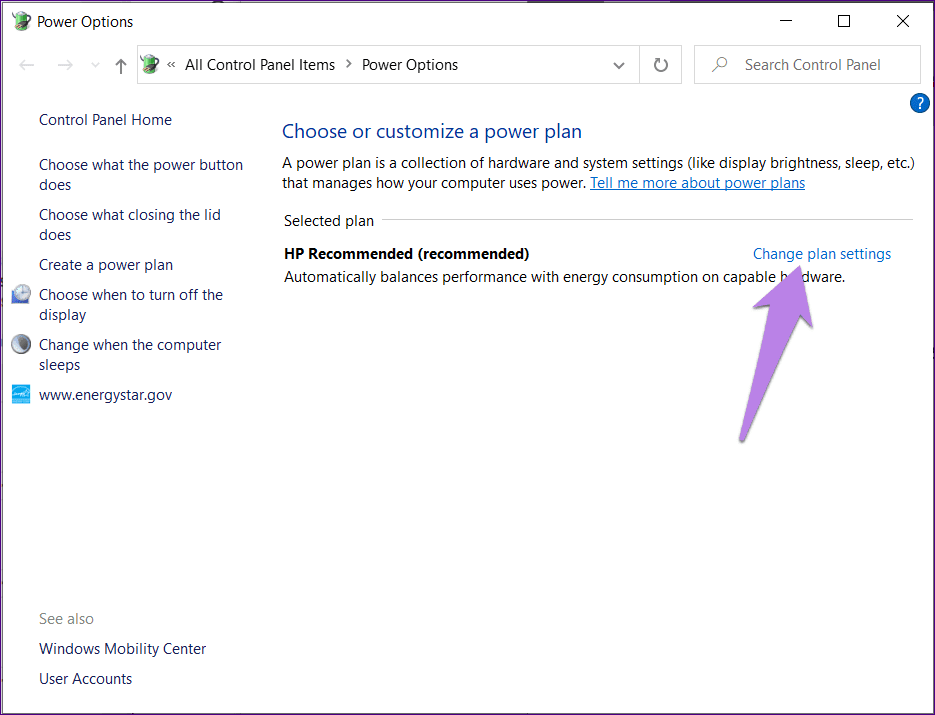This screenshot has height=715, width=935.
Task: Open Choose what the power button does
Action: click(141, 175)
